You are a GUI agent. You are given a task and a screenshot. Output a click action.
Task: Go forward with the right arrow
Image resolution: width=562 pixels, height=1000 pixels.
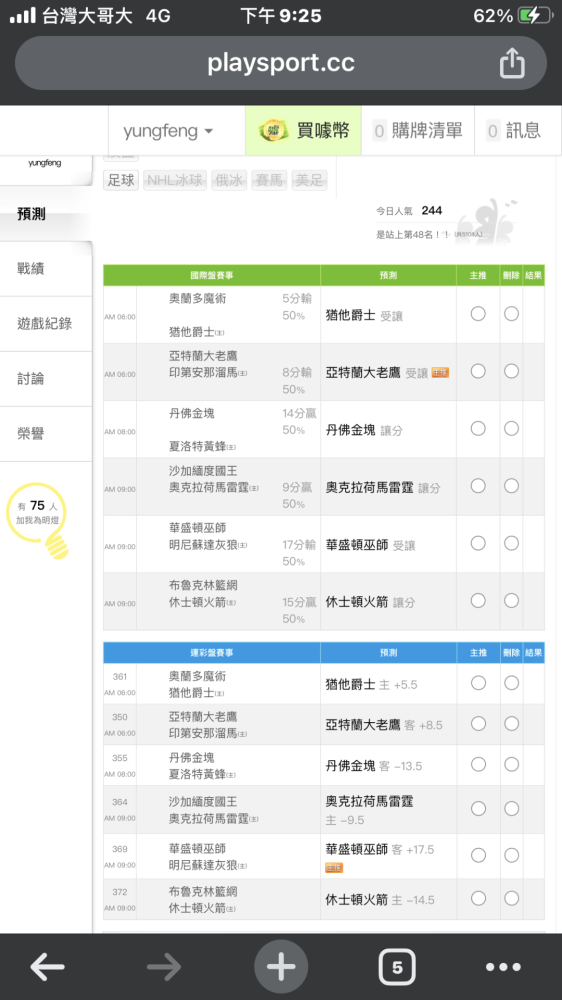[164, 967]
